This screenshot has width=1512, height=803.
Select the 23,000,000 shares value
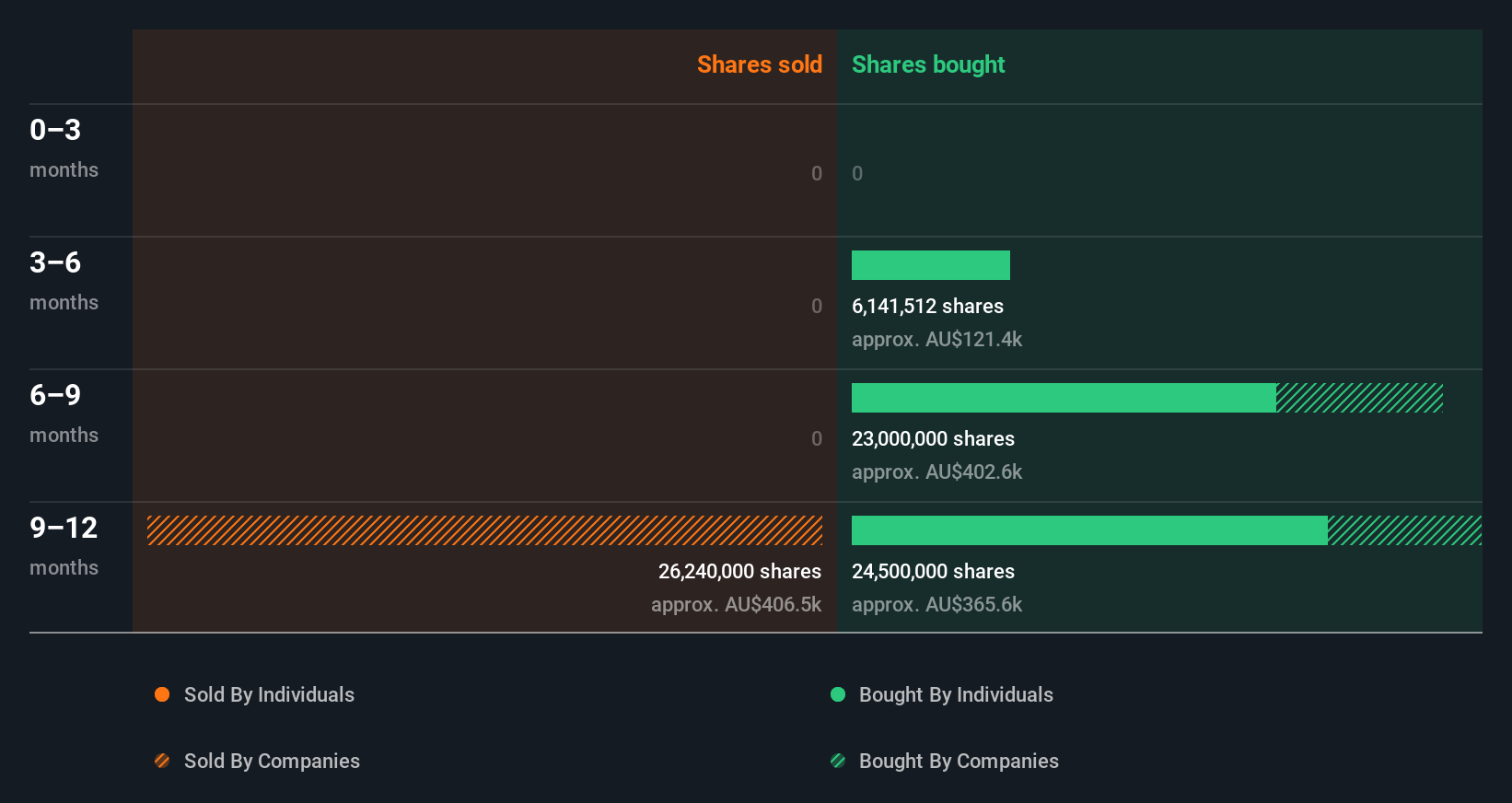[933, 438]
